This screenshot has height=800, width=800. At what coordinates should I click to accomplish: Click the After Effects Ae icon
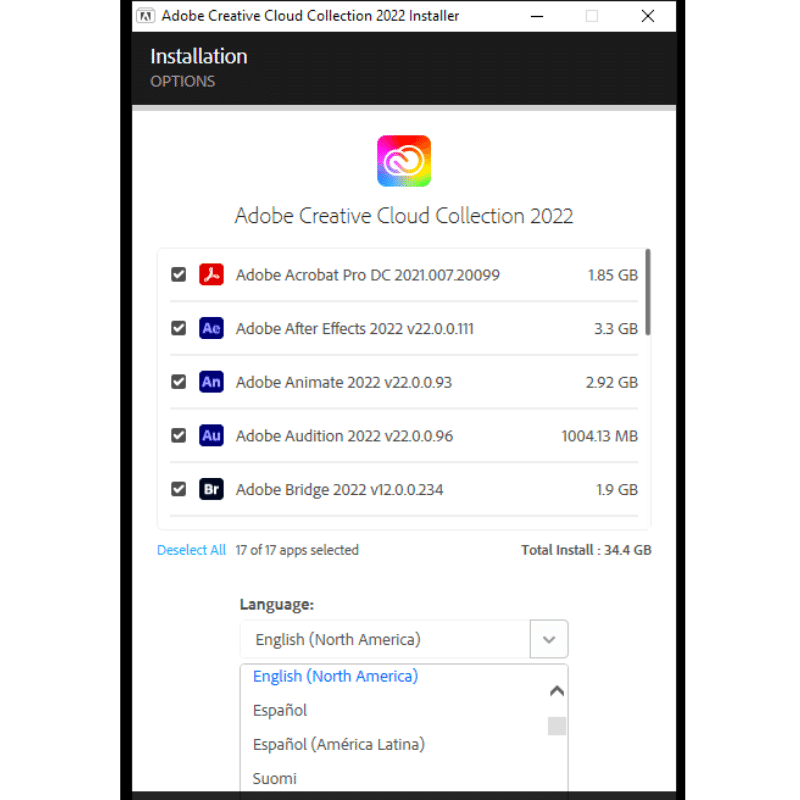211,328
